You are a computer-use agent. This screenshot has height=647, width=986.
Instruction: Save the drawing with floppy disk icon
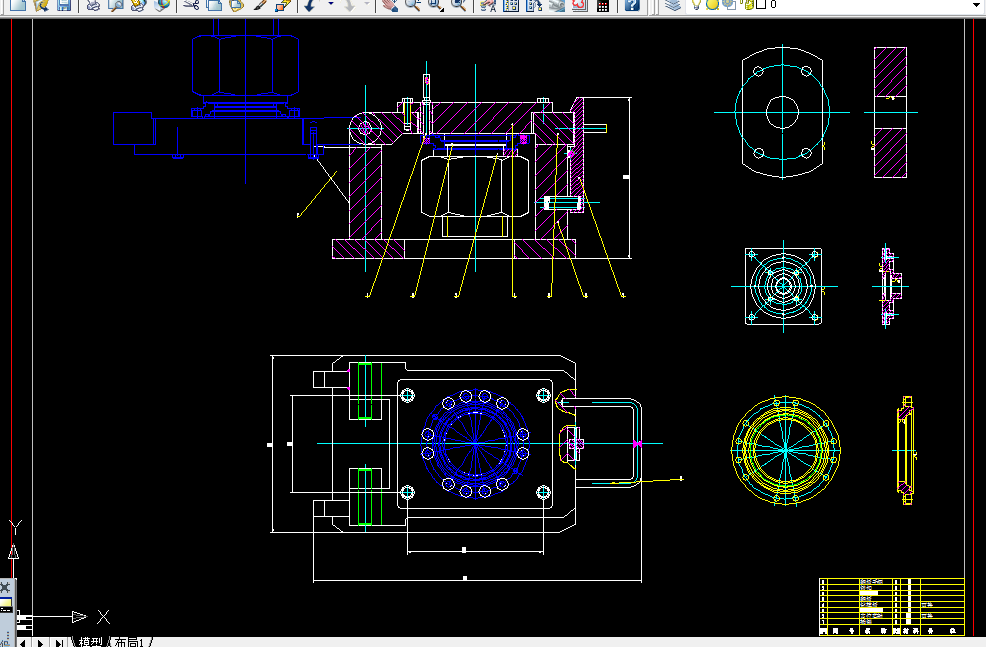pyautogui.click(x=64, y=5)
